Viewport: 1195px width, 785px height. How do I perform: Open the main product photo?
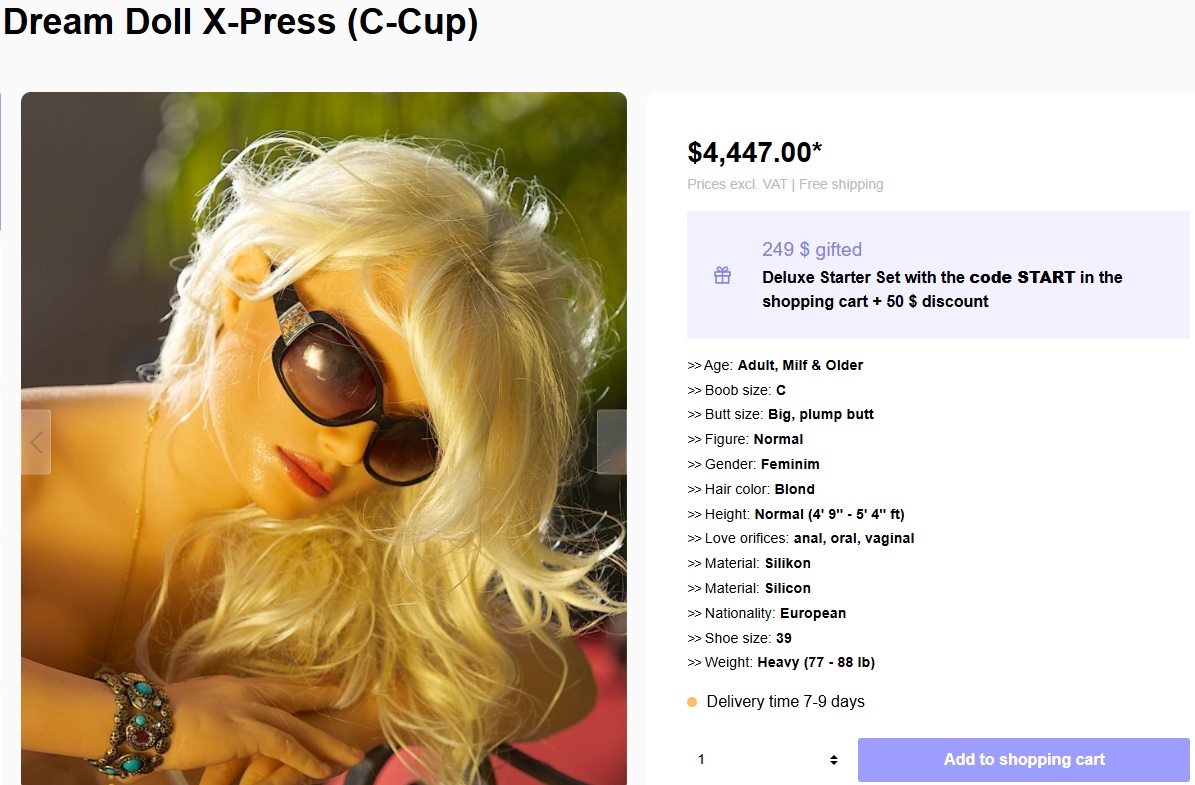[x=324, y=438]
